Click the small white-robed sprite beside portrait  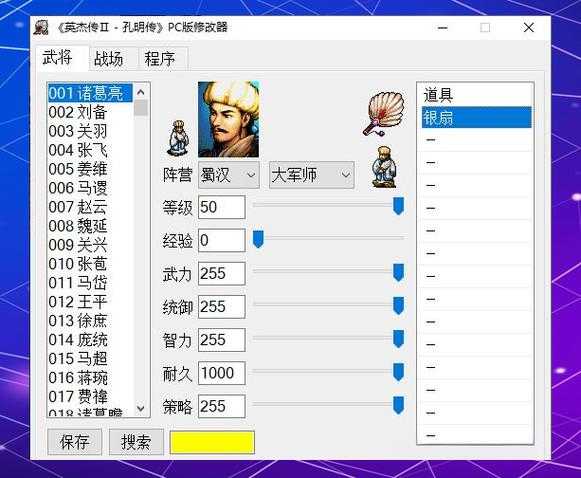pos(179,137)
